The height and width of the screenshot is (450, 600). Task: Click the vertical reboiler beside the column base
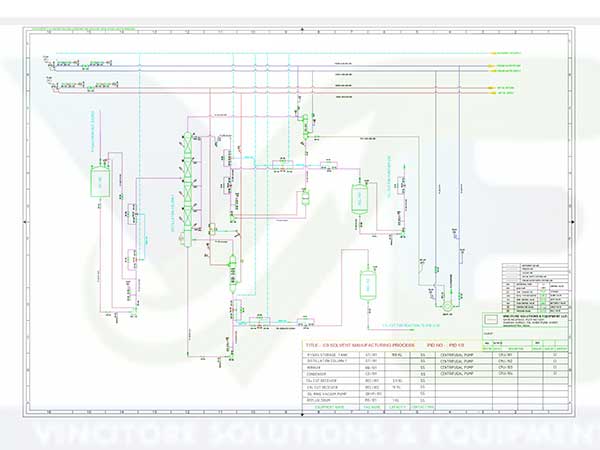pos(233,274)
